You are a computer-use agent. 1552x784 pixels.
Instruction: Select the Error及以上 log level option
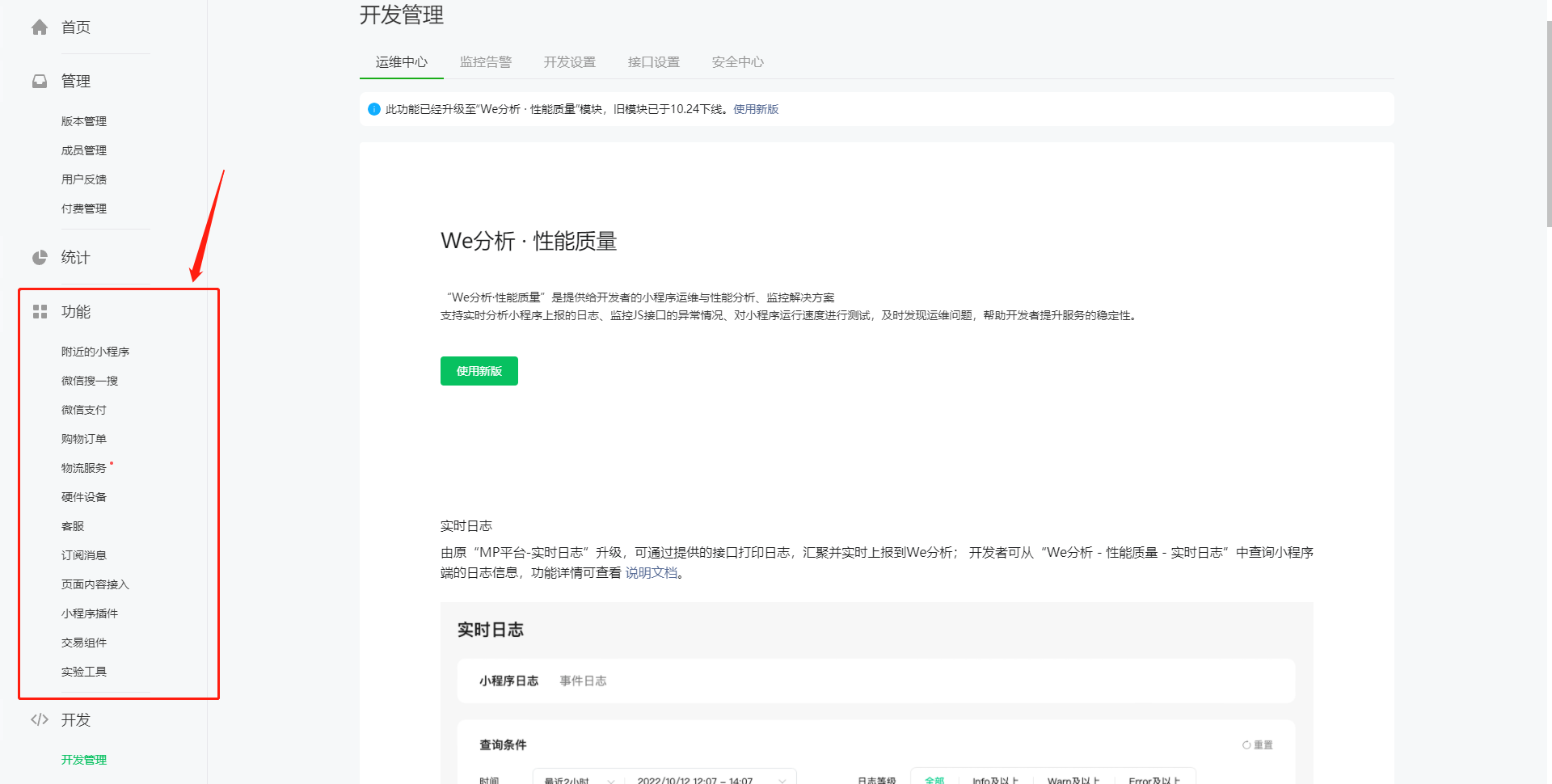coord(1154,779)
